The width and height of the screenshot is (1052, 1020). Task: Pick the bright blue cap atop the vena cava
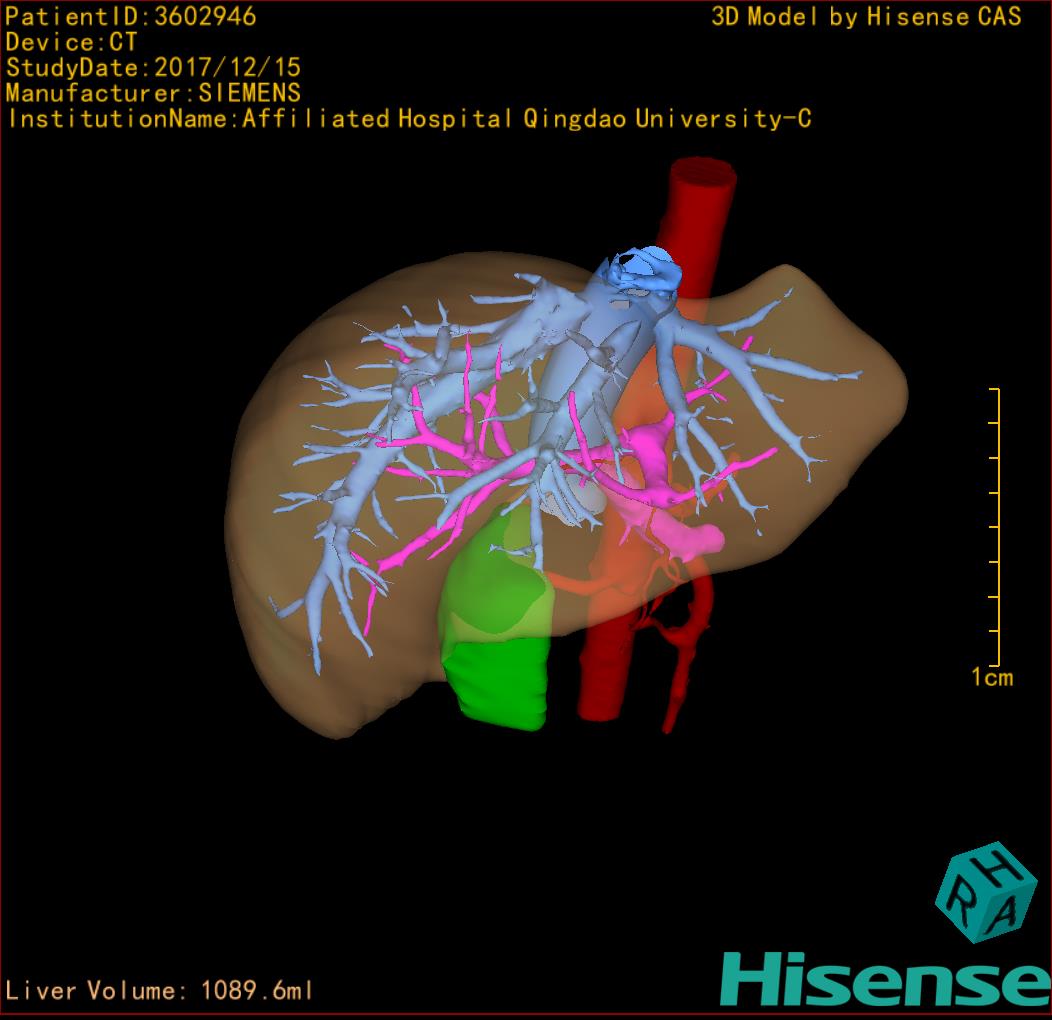point(640,268)
